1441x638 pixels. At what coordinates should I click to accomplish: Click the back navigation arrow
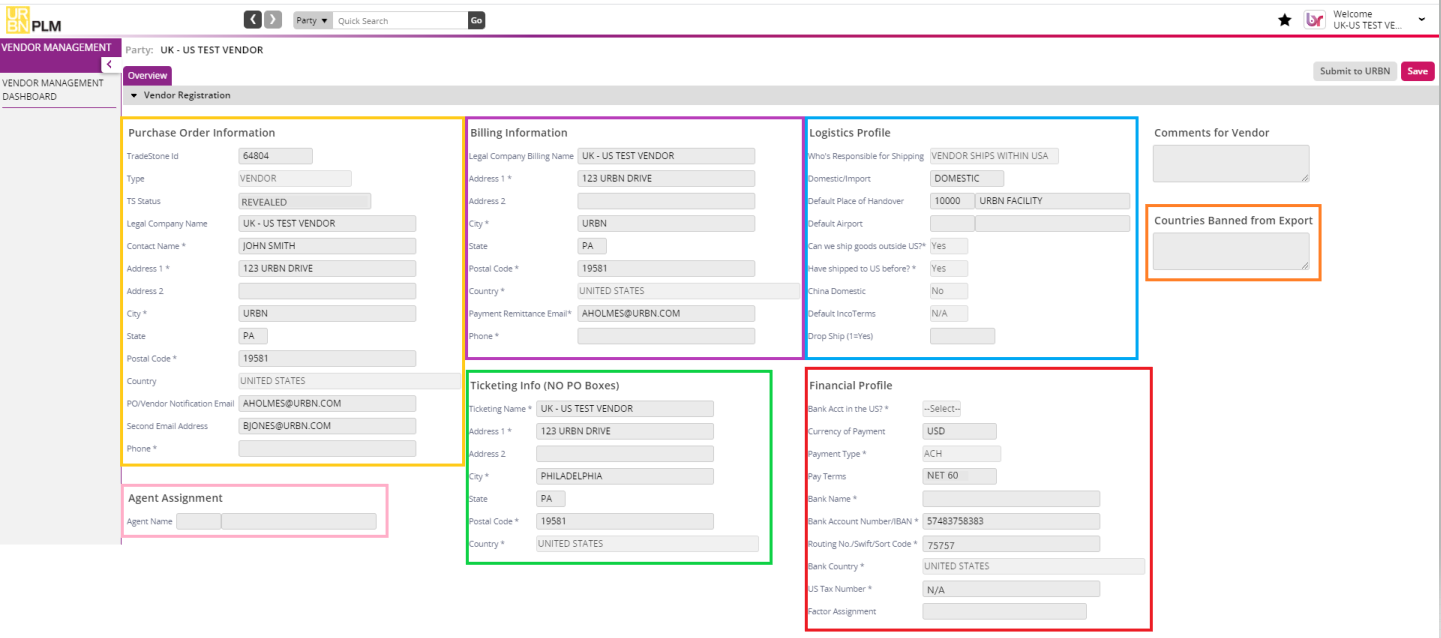pyautogui.click(x=253, y=19)
